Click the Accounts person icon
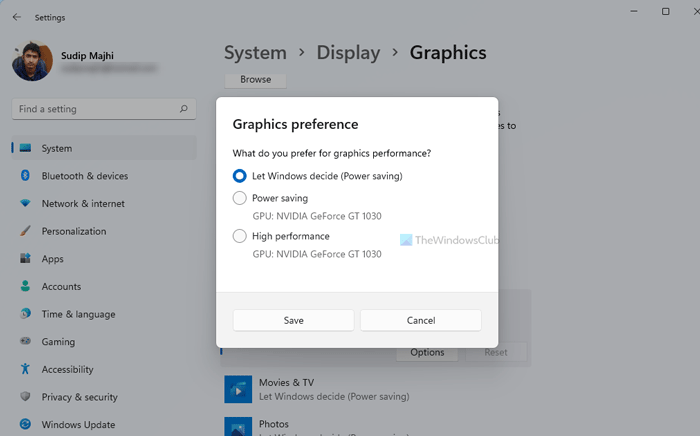The image size is (700, 436). (x=25, y=286)
